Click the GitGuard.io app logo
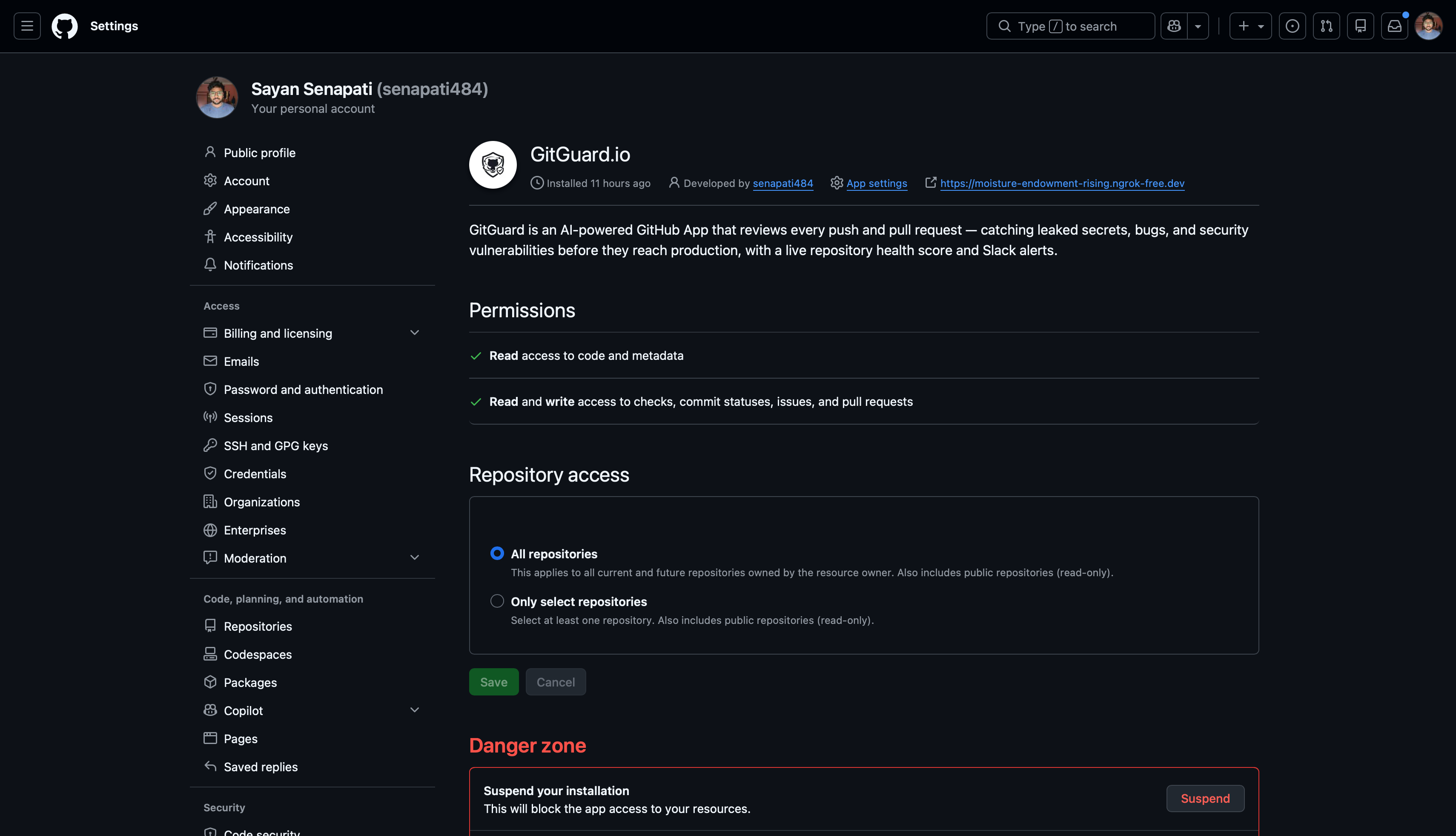The image size is (1456, 836). coord(493,165)
